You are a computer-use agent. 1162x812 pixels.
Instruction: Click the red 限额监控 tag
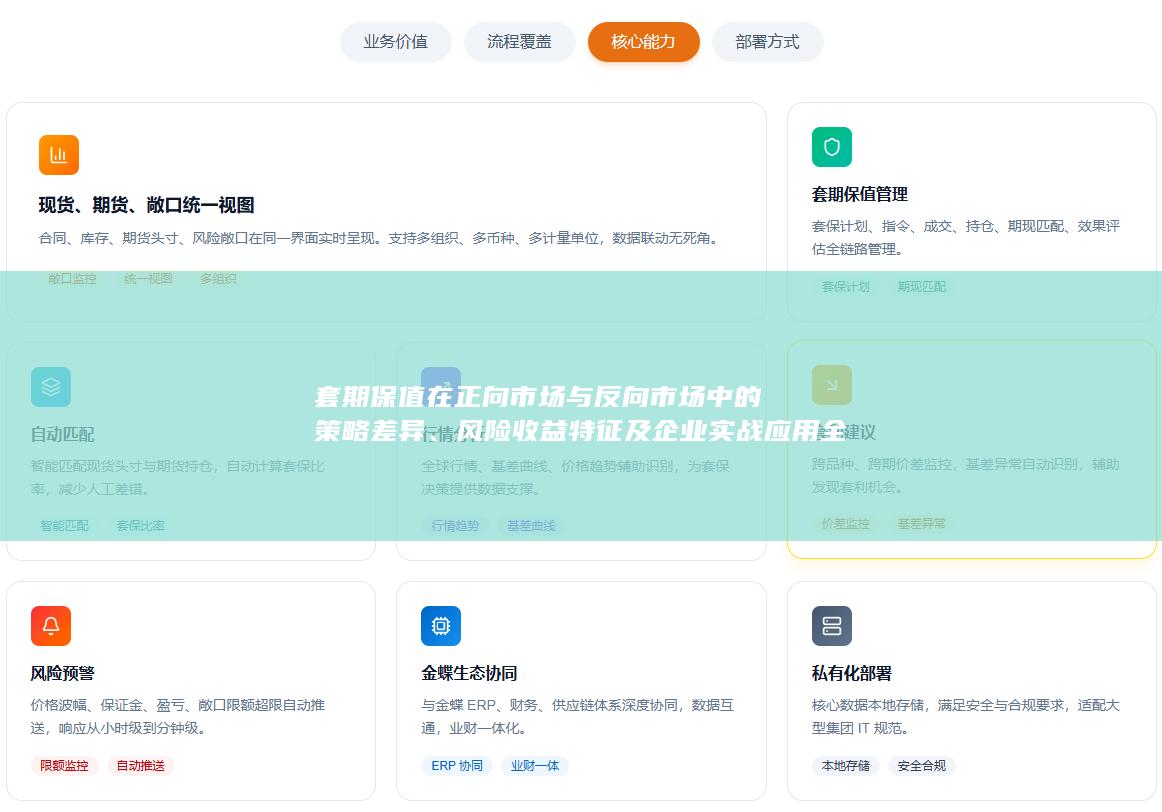(x=64, y=765)
